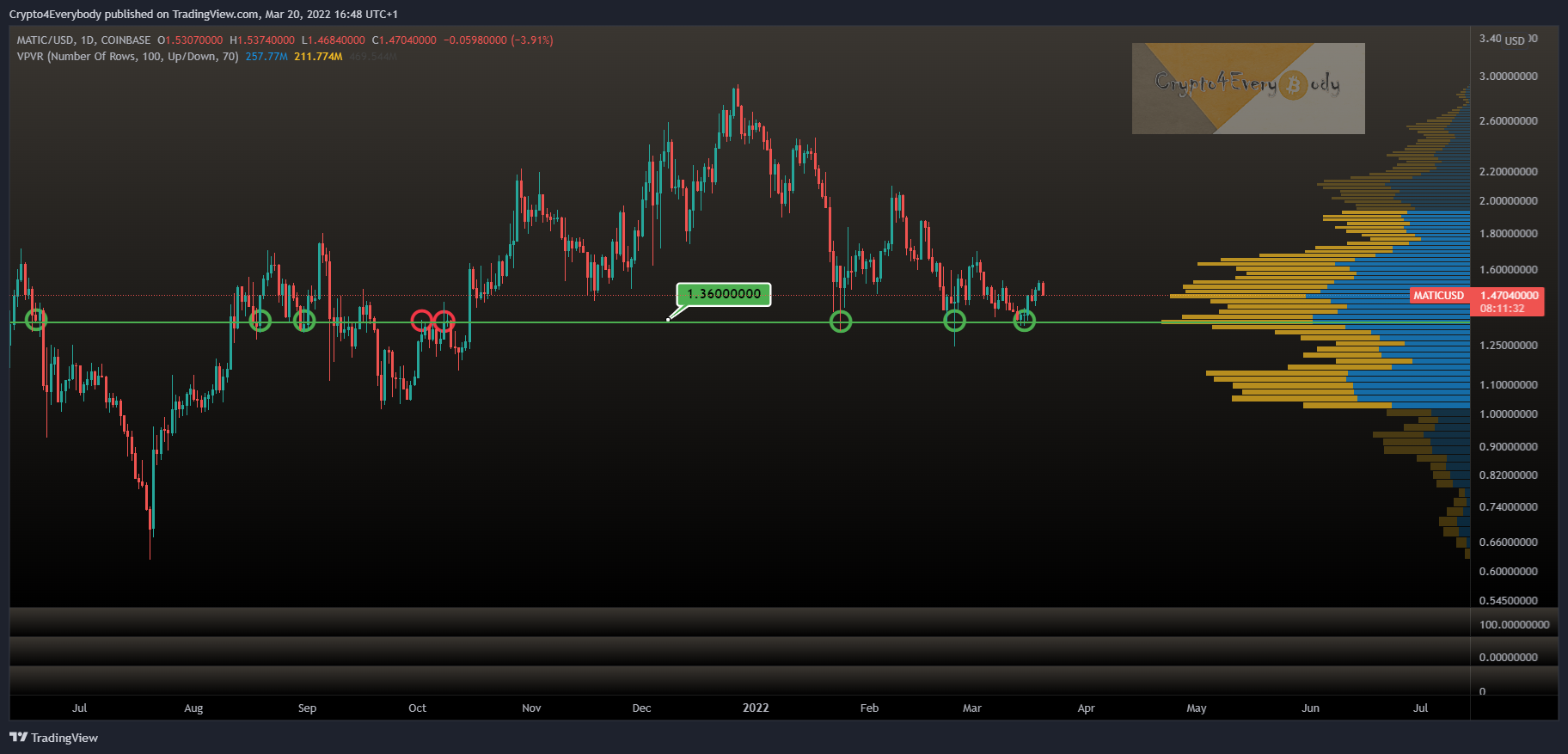This screenshot has height=754, width=1568.
Task: Click the 08:11:32 bar countdown timer
Action: [1503, 309]
